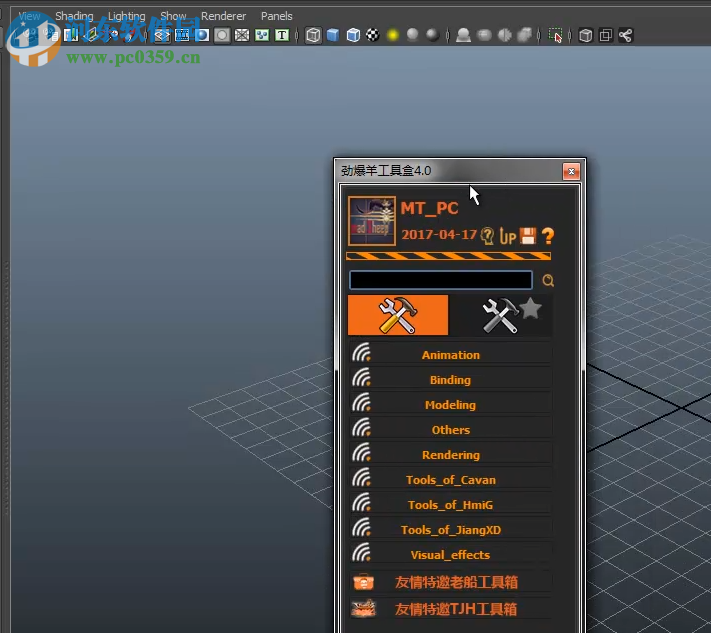Turn on use all lights yellow icon
Screen dimensions: 711x633
(x=393, y=35)
